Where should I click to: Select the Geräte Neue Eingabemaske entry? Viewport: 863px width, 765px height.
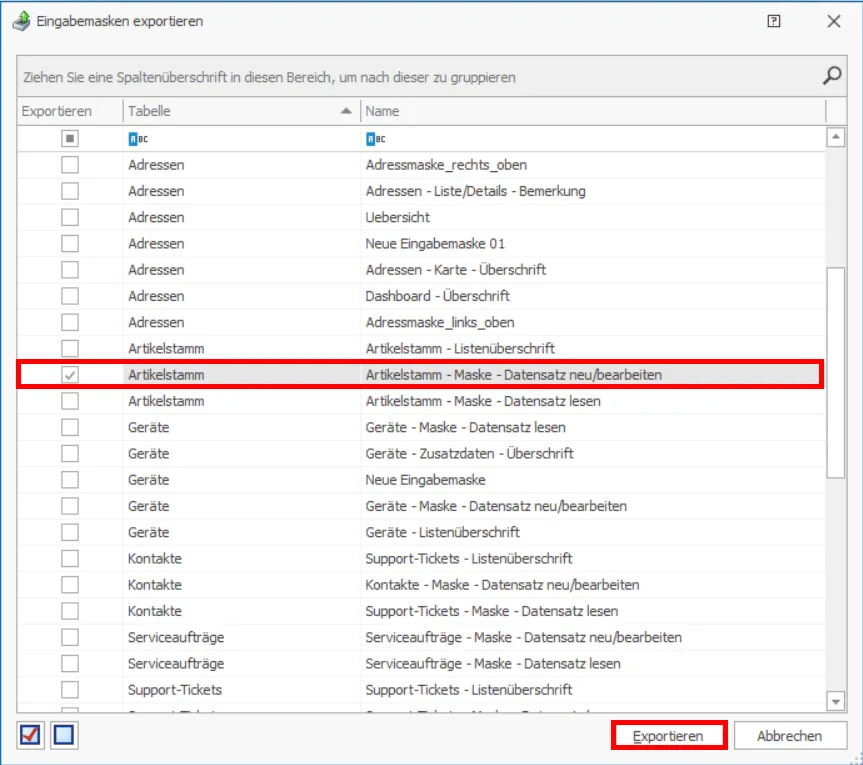425,480
